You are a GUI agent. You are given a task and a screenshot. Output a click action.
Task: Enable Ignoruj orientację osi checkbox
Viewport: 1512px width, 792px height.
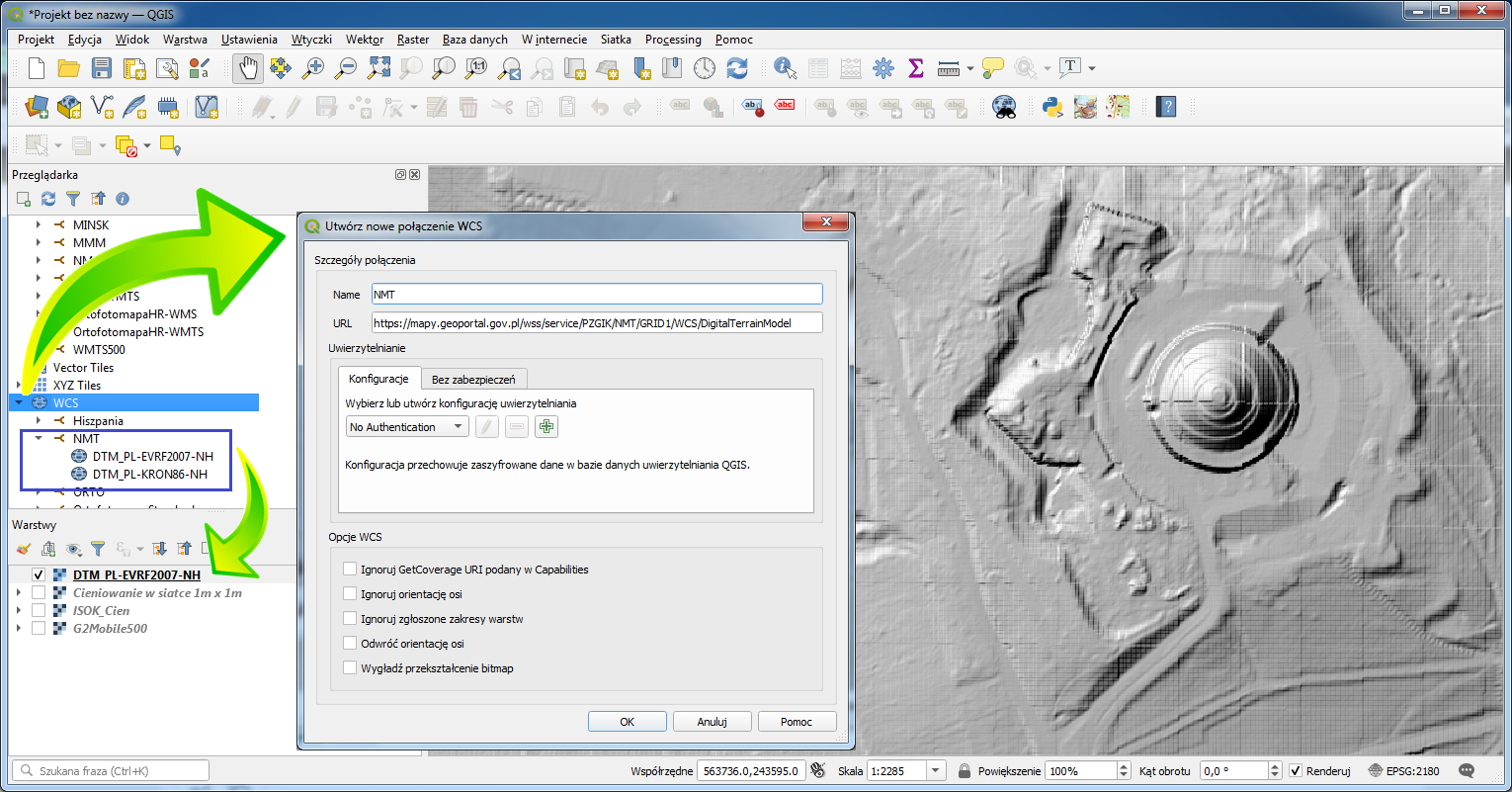click(350, 593)
